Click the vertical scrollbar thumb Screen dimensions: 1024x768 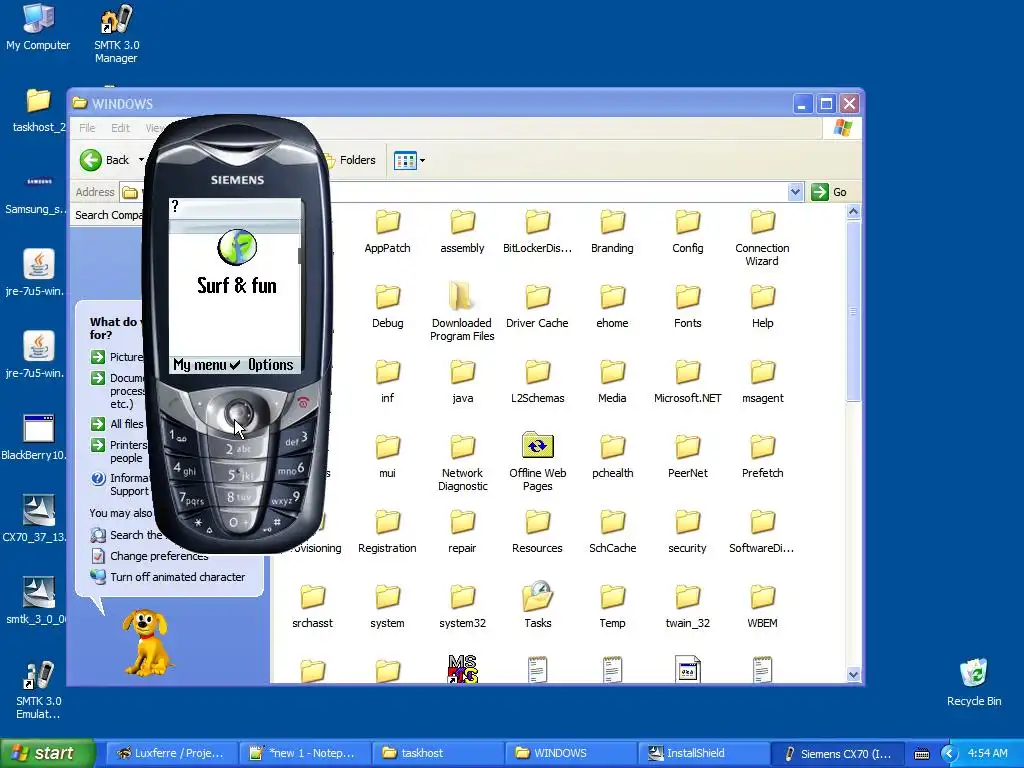click(853, 311)
